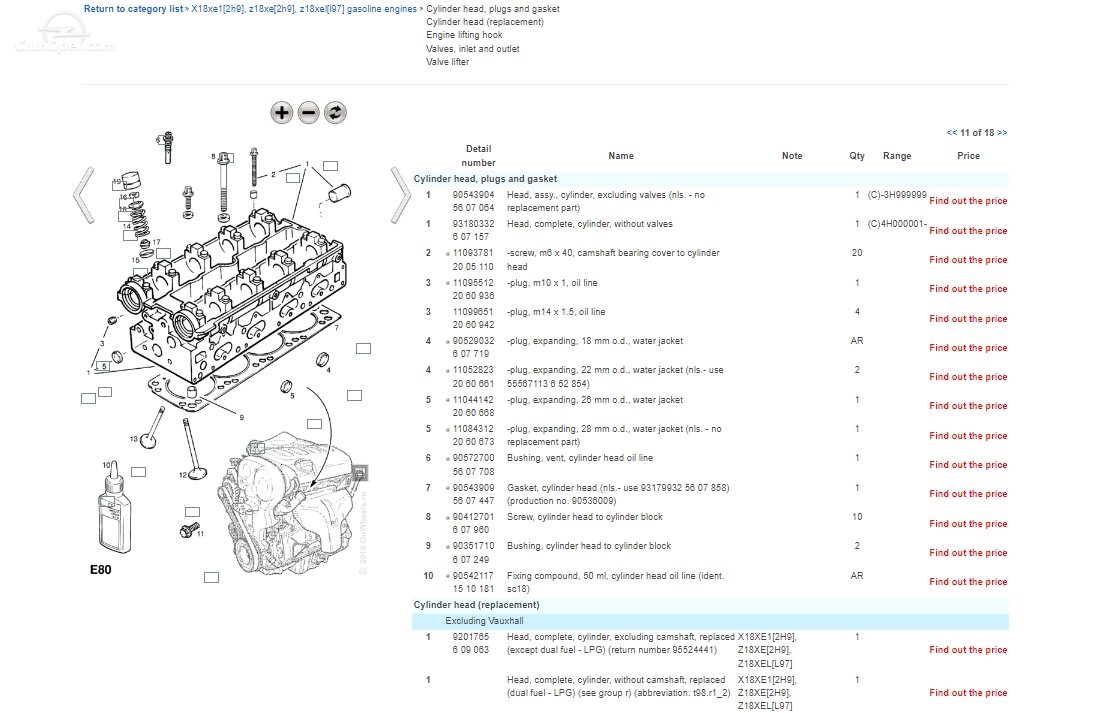The height and width of the screenshot is (713, 1111).
Task: Find out the price for bushing 90351710
Action: [968, 553]
